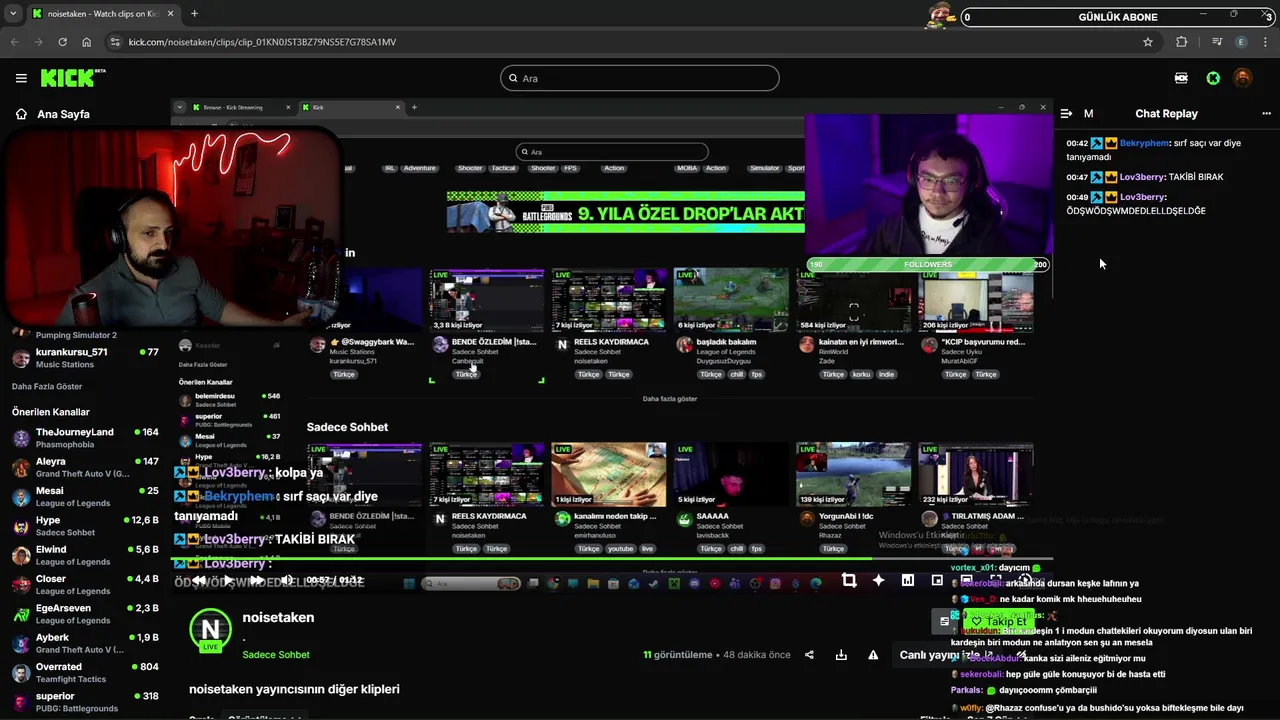This screenshot has width=1280, height=720.
Task: Open the EgeArseven channel in sidebar
Action: coord(85,614)
